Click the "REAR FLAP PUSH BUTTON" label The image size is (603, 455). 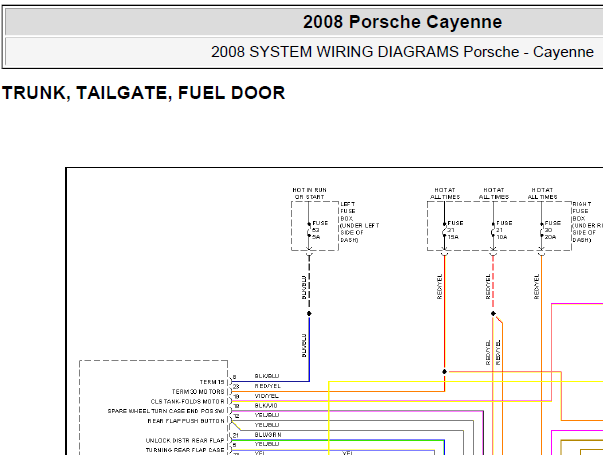186,421
